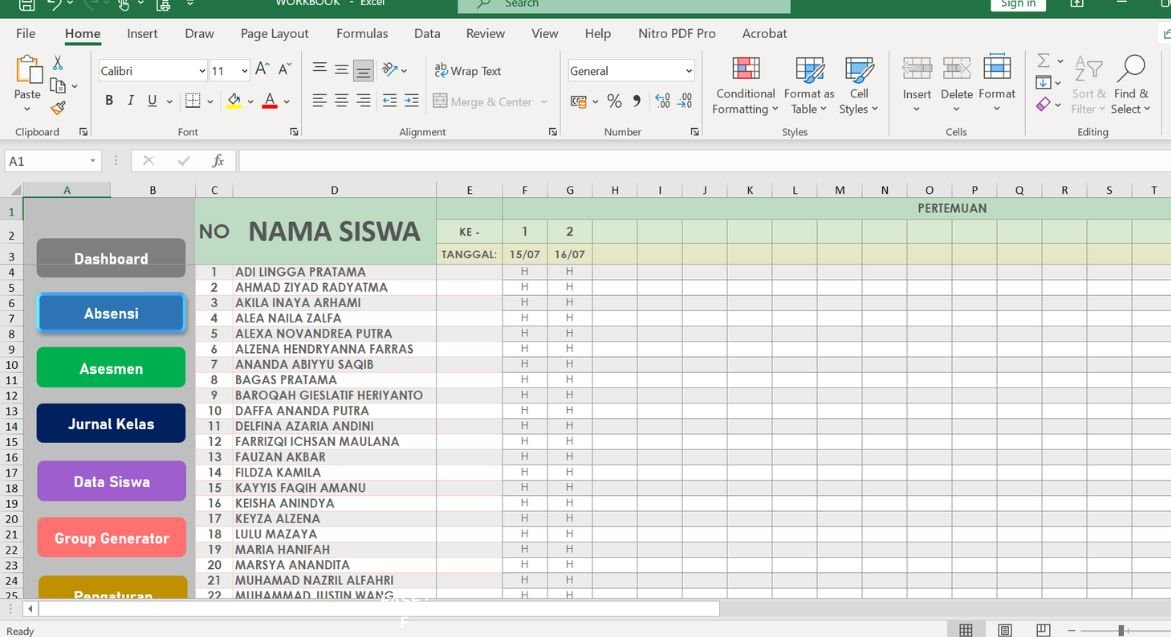This screenshot has width=1171, height=637.
Task: Apply the red font color
Action: 270,101
